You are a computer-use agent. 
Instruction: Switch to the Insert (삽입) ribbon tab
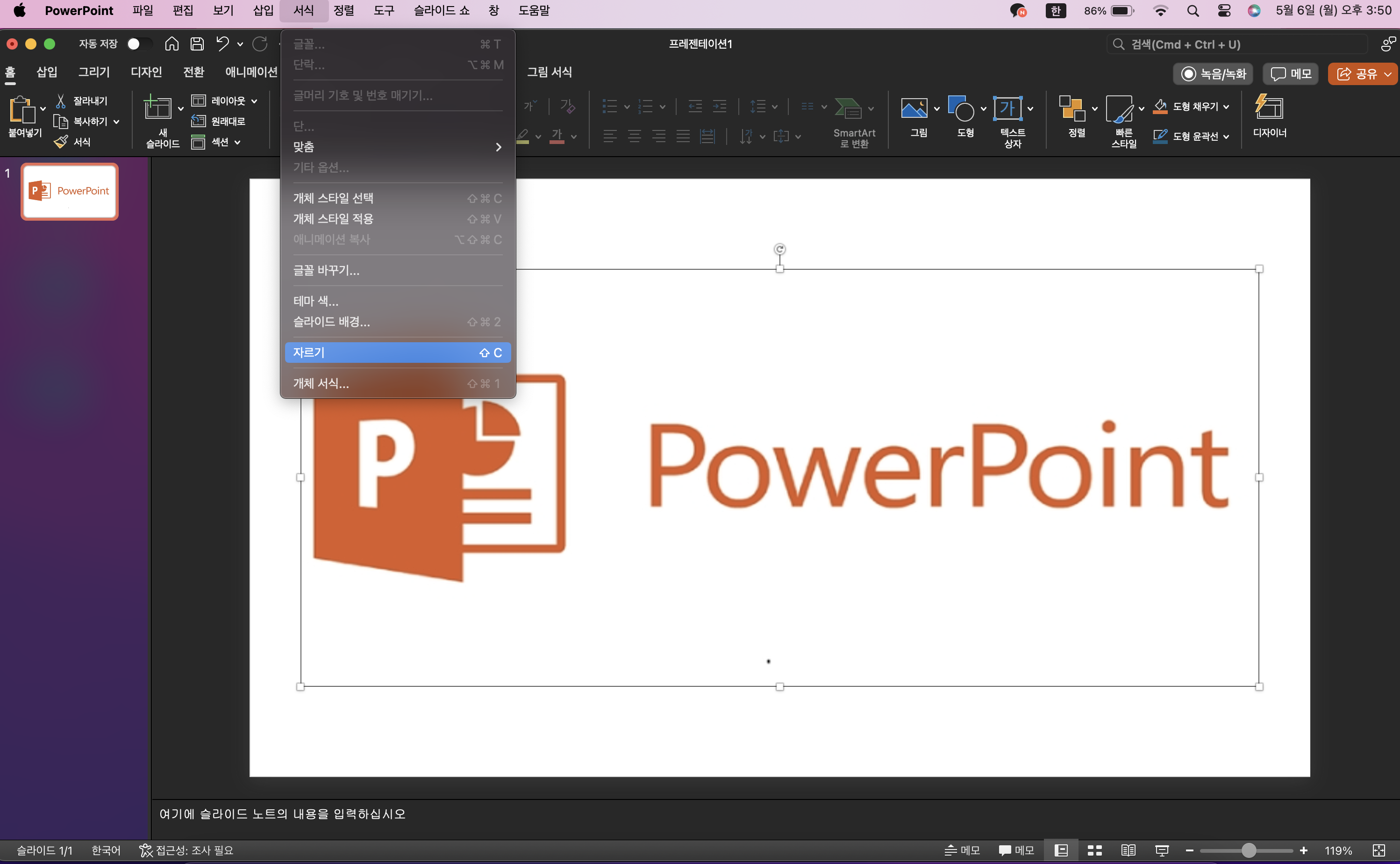click(x=47, y=72)
